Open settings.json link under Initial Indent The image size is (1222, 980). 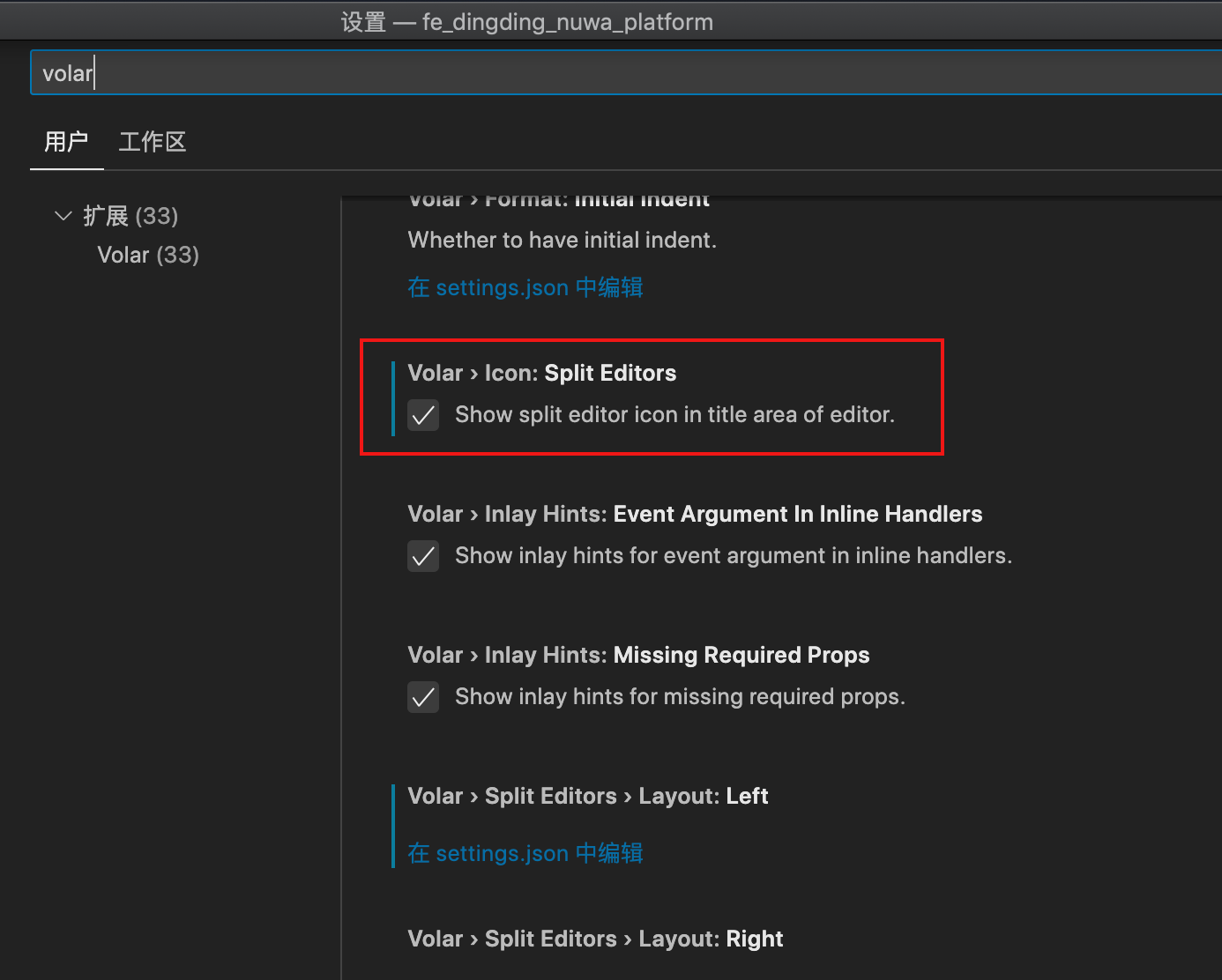coord(525,287)
